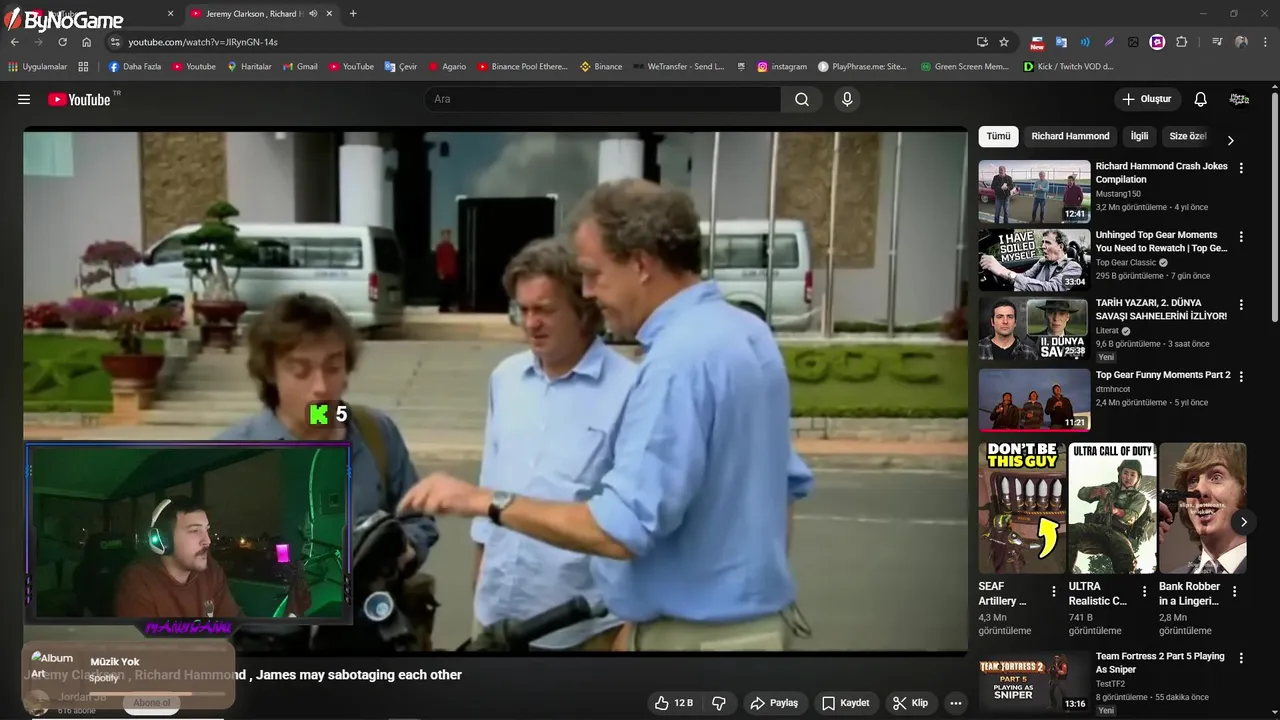Bookmark this page with star icon
The height and width of the screenshot is (720, 1280).
1004,42
